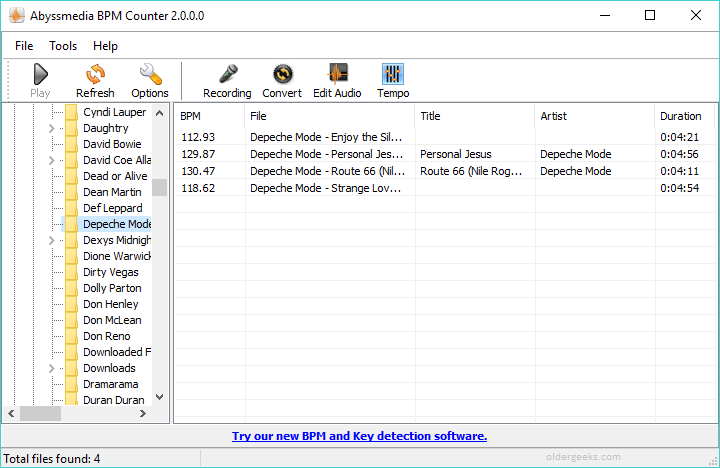Select the Dramarama folder

(111, 384)
